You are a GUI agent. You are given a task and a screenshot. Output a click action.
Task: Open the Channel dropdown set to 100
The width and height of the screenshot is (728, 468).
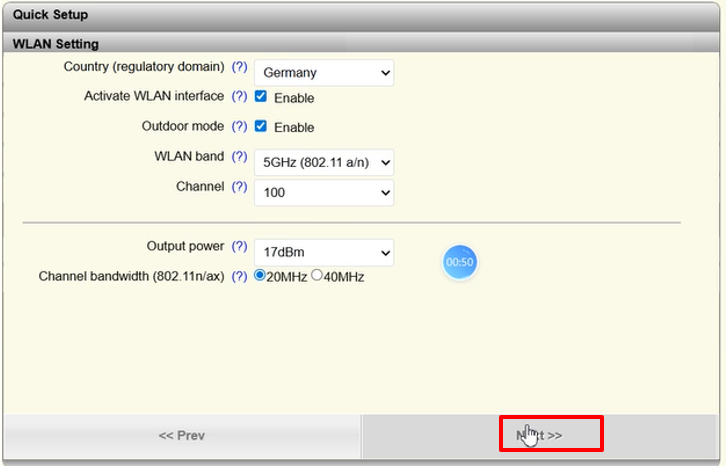[323, 192]
